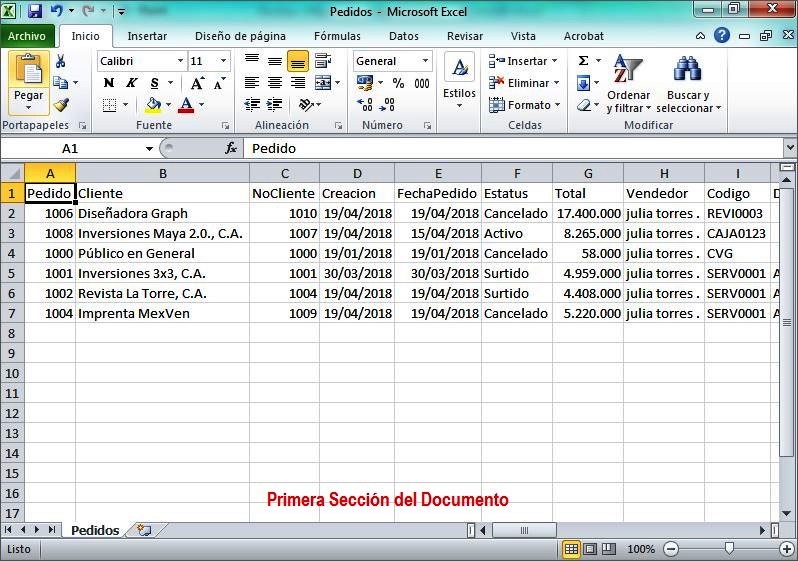The height and width of the screenshot is (561, 798).
Task: Insert new worksheet tab icon
Action: point(145,530)
